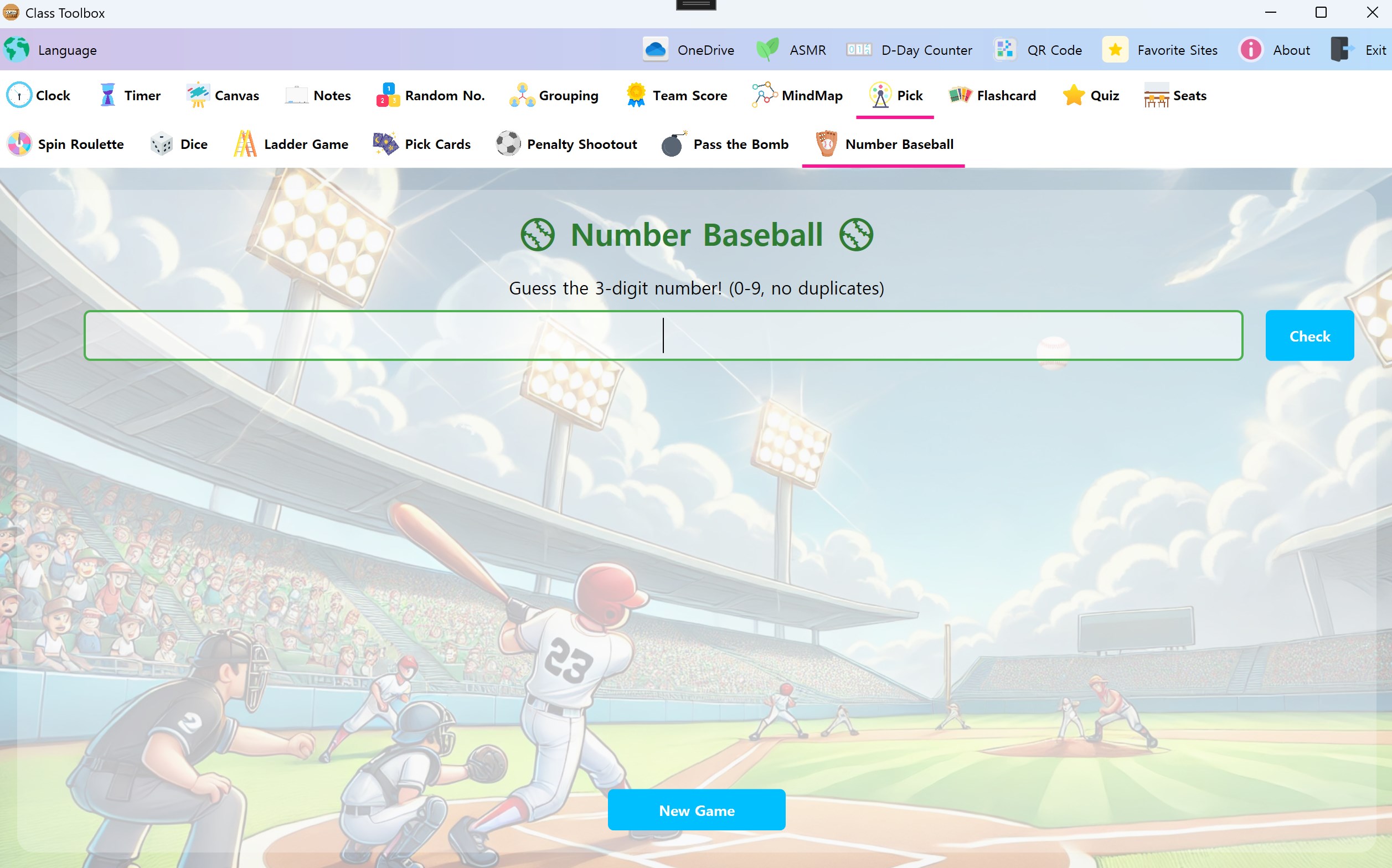This screenshot has height=868, width=1392.
Task: Start a New Game
Action: pos(697,810)
